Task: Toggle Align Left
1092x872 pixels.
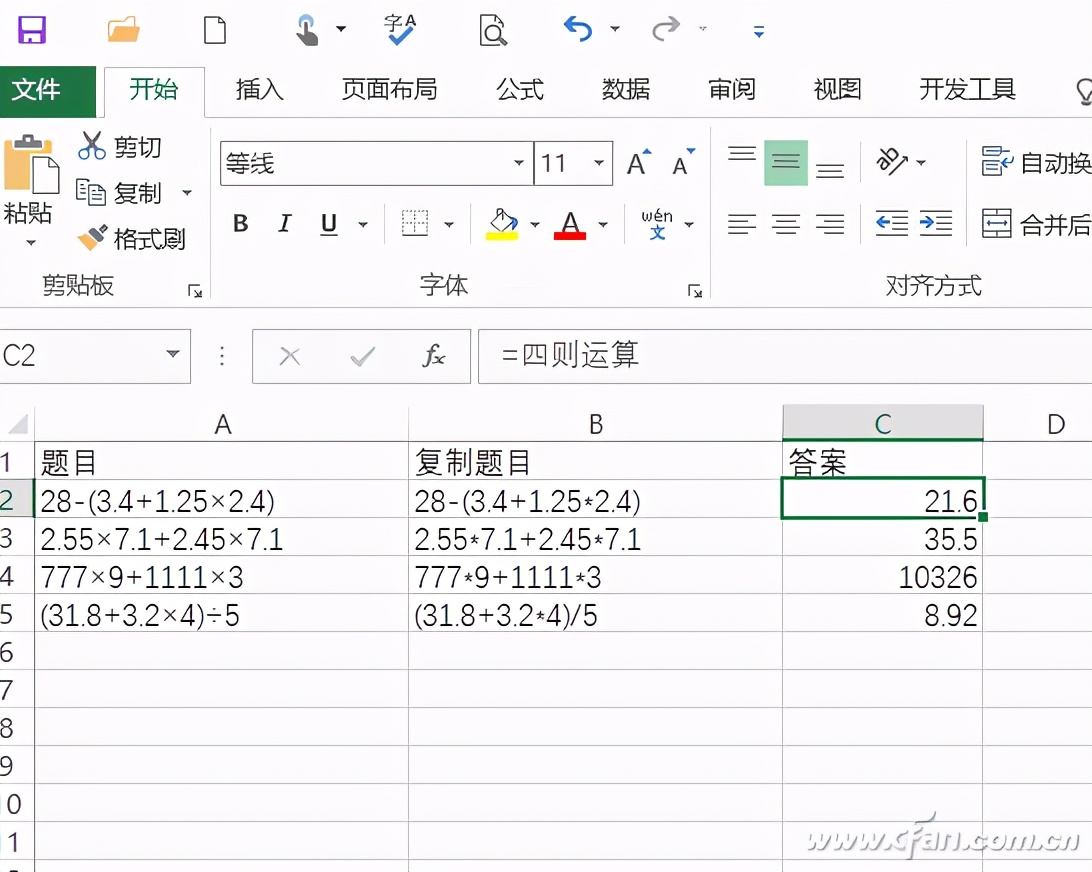Action: pyautogui.click(x=742, y=224)
